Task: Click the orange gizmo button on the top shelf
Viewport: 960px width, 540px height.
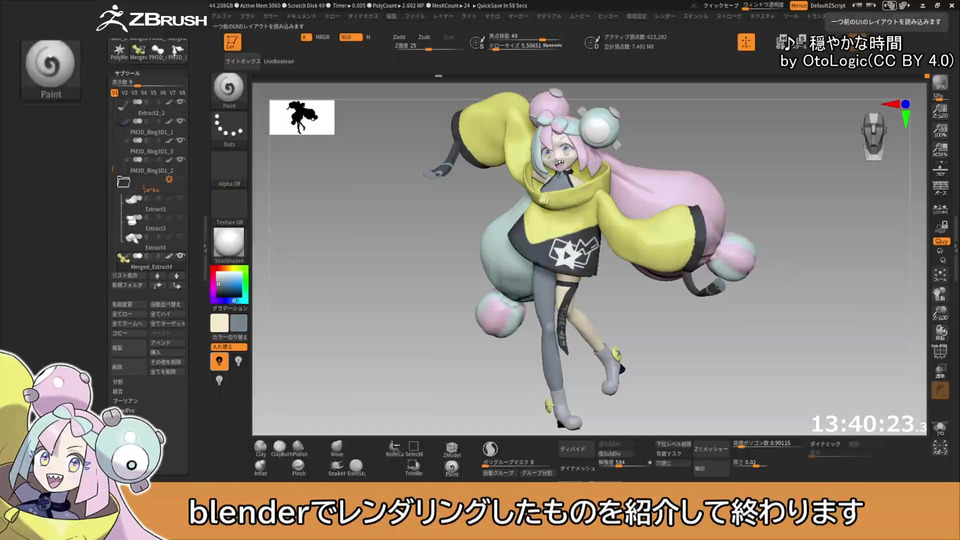Action: pyautogui.click(x=746, y=42)
